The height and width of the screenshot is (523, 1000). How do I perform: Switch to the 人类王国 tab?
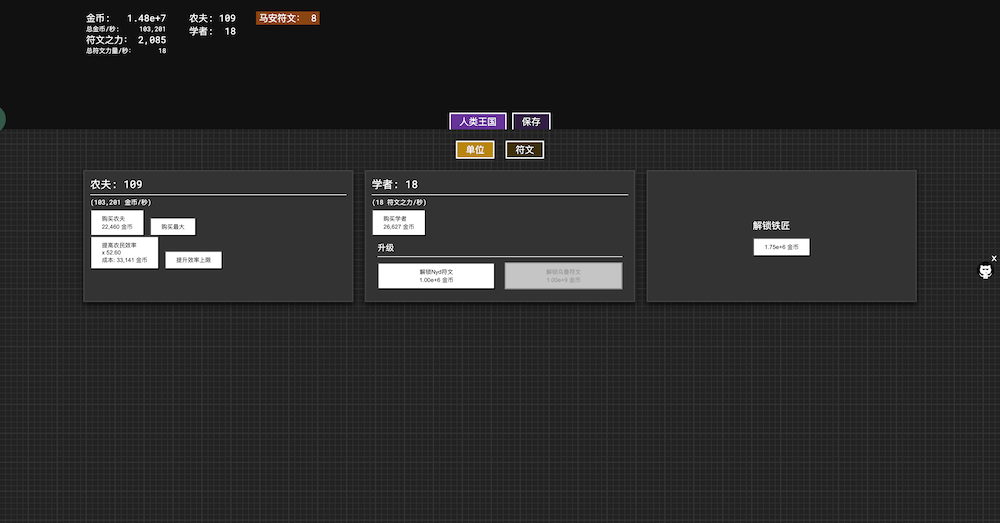(x=478, y=121)
